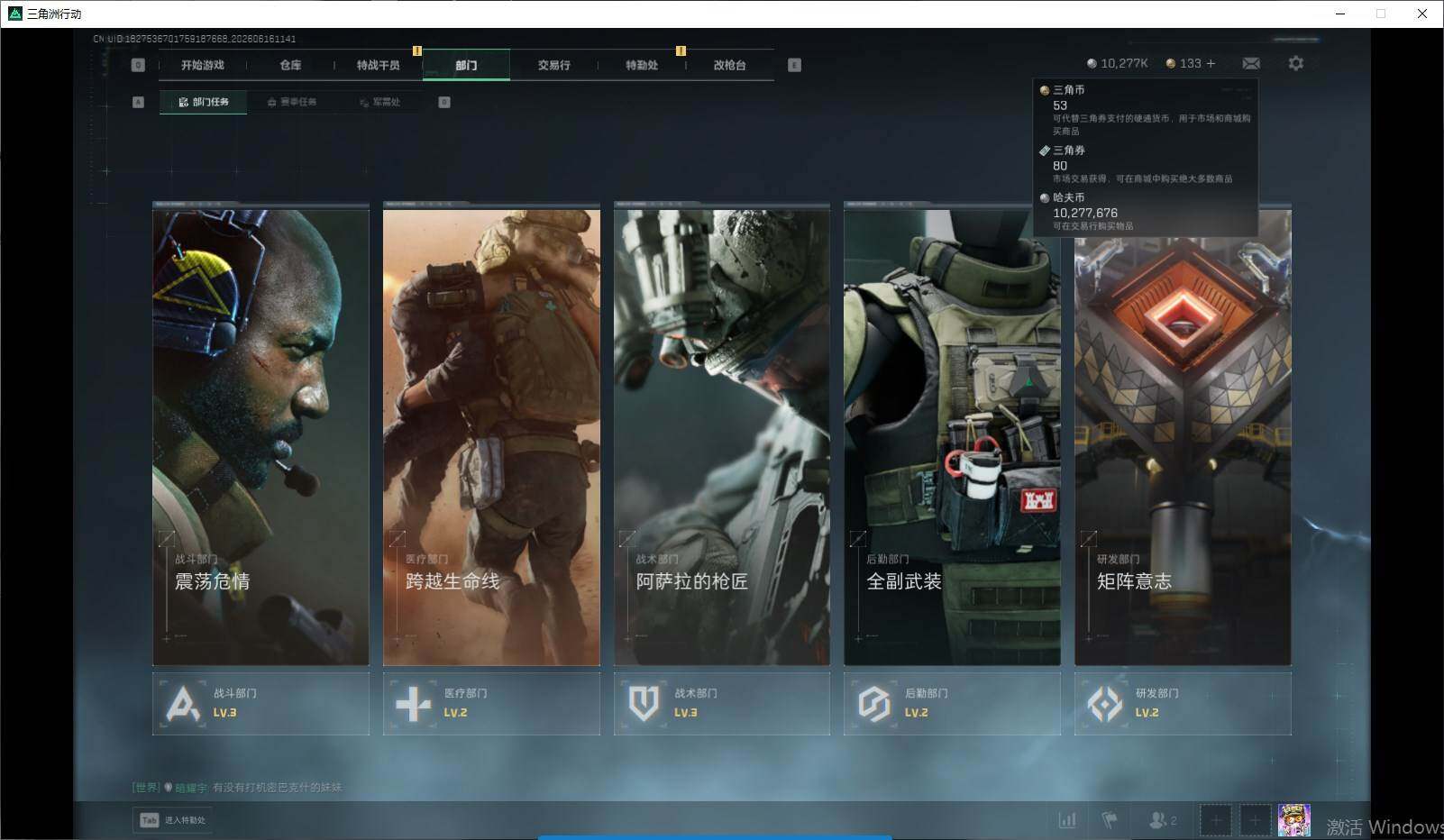1444x840 pixels.
Task: Open the 震荡危情 mission card
Action: (260, 434)
